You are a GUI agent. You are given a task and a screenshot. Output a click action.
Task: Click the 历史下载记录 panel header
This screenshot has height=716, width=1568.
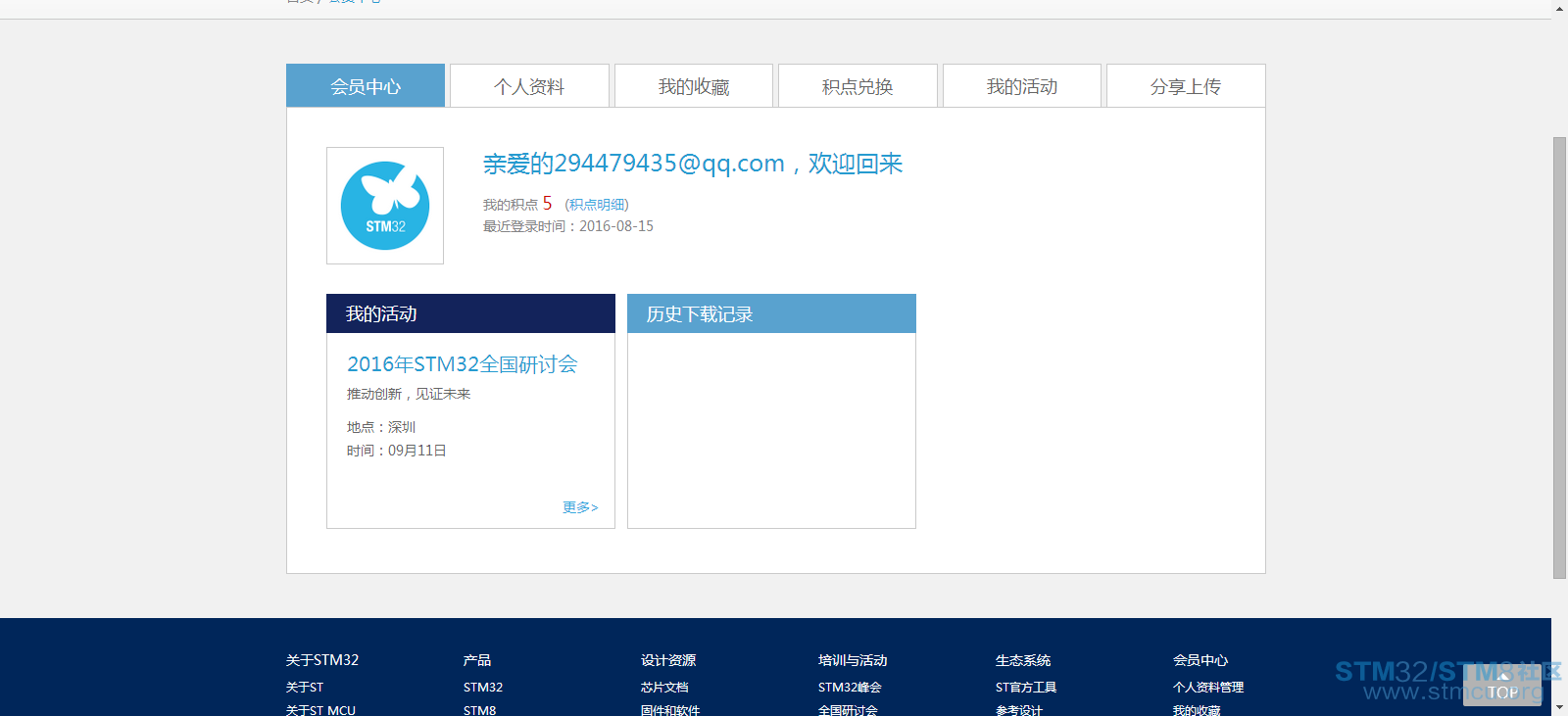tap(771, 313)
